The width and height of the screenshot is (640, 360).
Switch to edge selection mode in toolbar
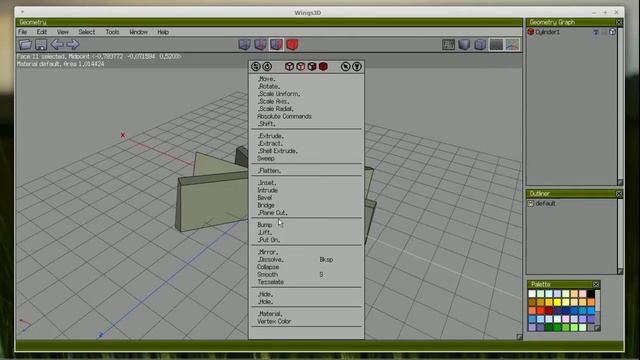[260, 44]
